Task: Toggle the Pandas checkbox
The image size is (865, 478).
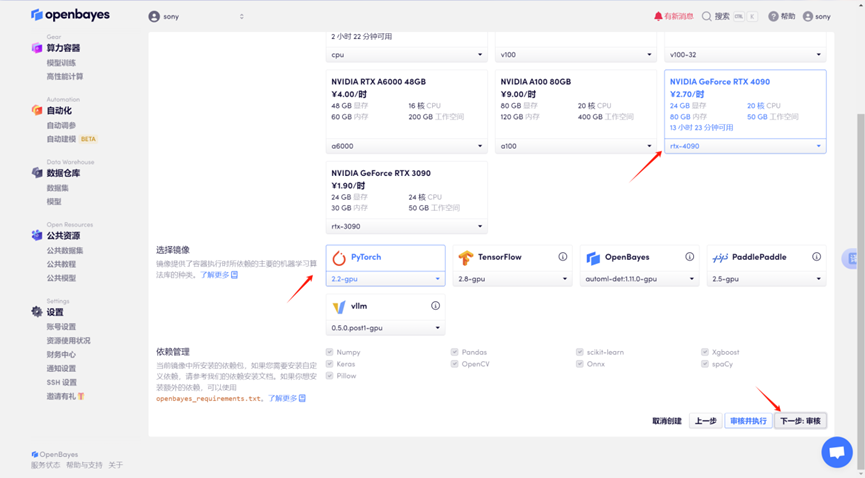Action: 455,352
